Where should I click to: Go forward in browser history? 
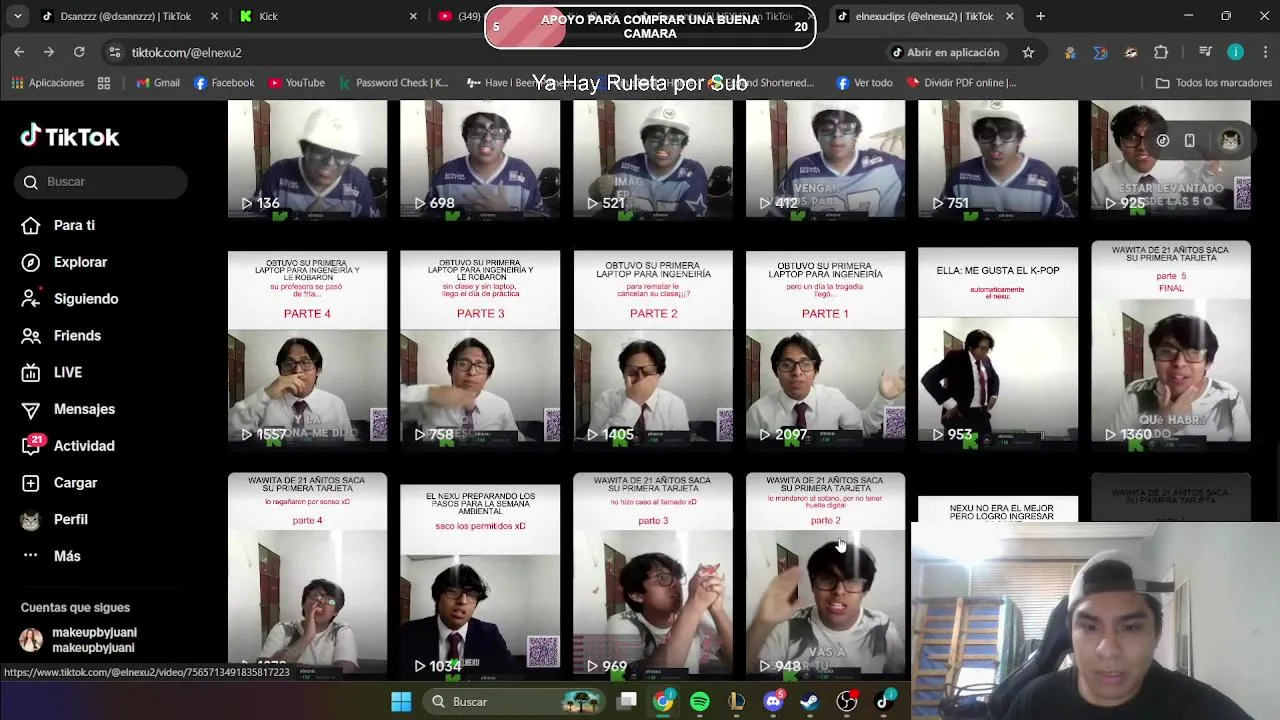coord(49,52)
